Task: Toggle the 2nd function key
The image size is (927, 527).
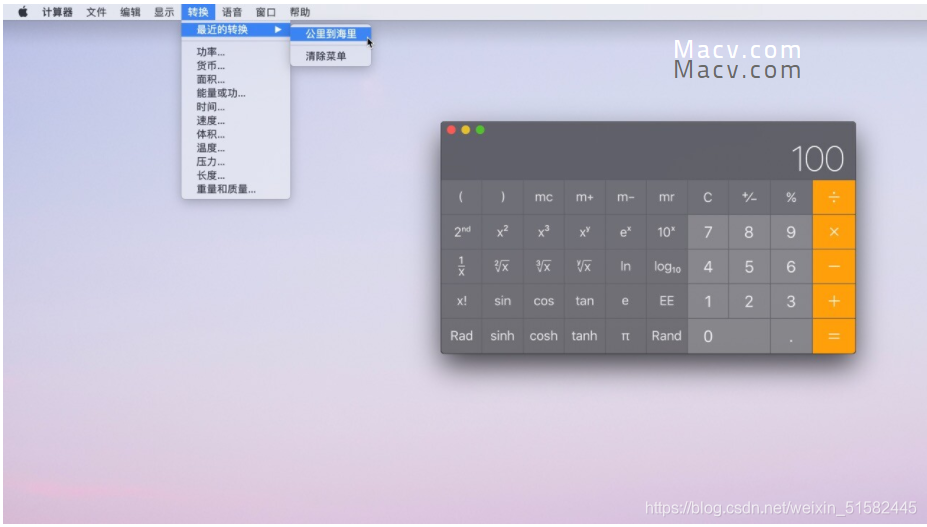Action: click(x=461, y=232)
